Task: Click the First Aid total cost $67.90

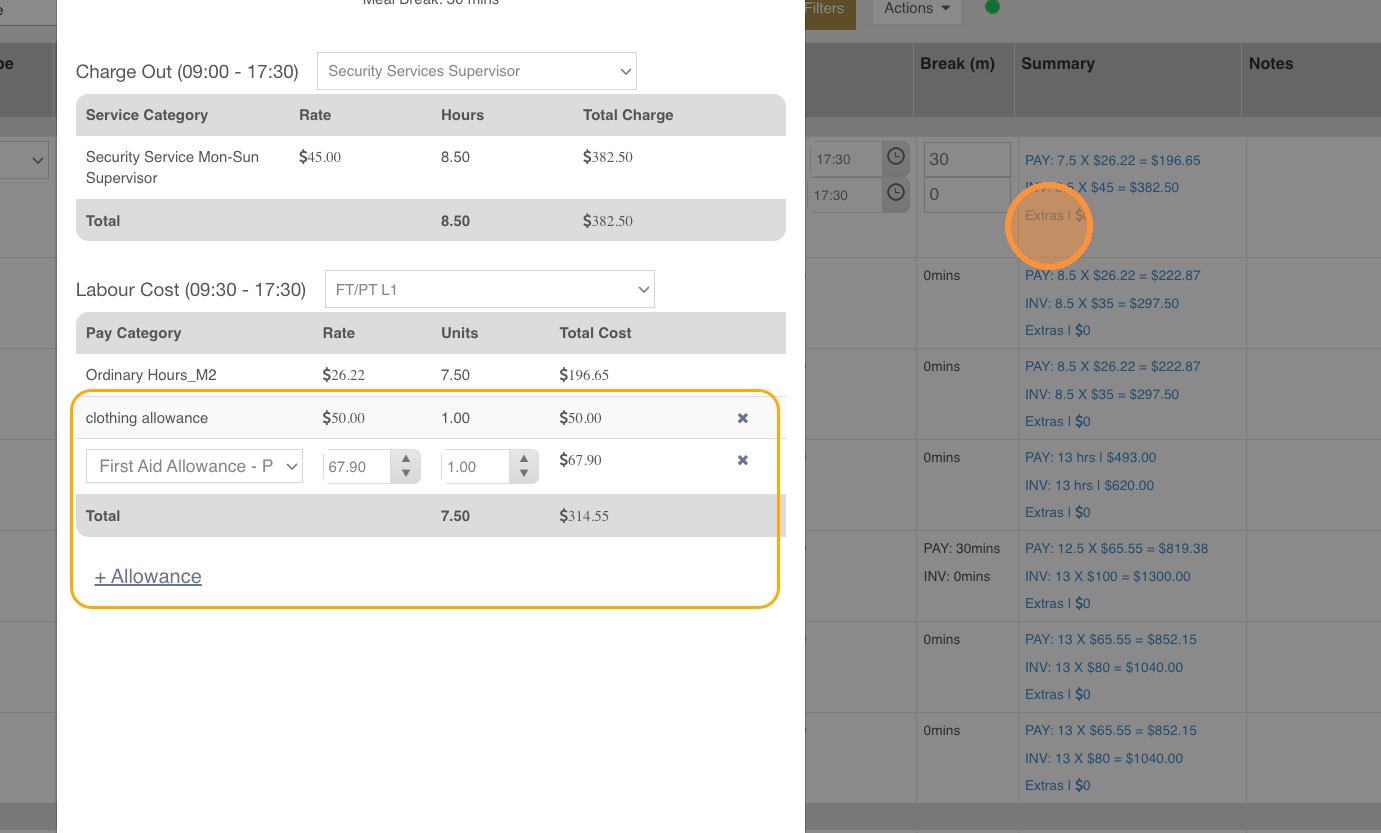Action: [580, 460]
